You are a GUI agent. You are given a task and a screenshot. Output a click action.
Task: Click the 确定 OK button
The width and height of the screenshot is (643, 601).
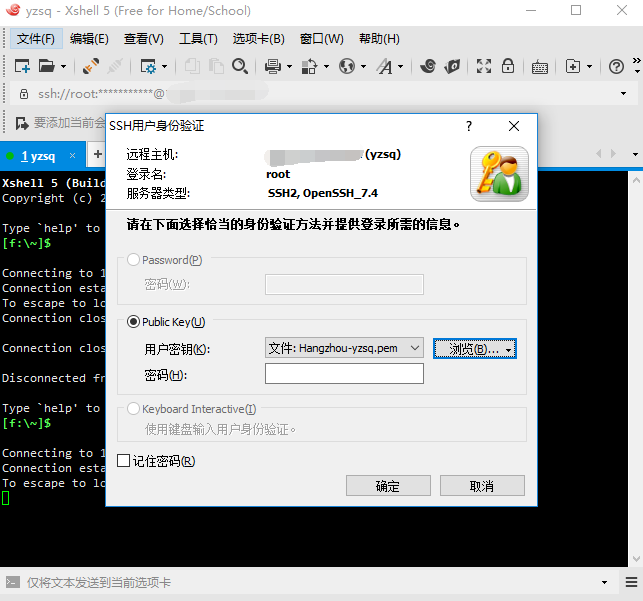click(388, 486)
